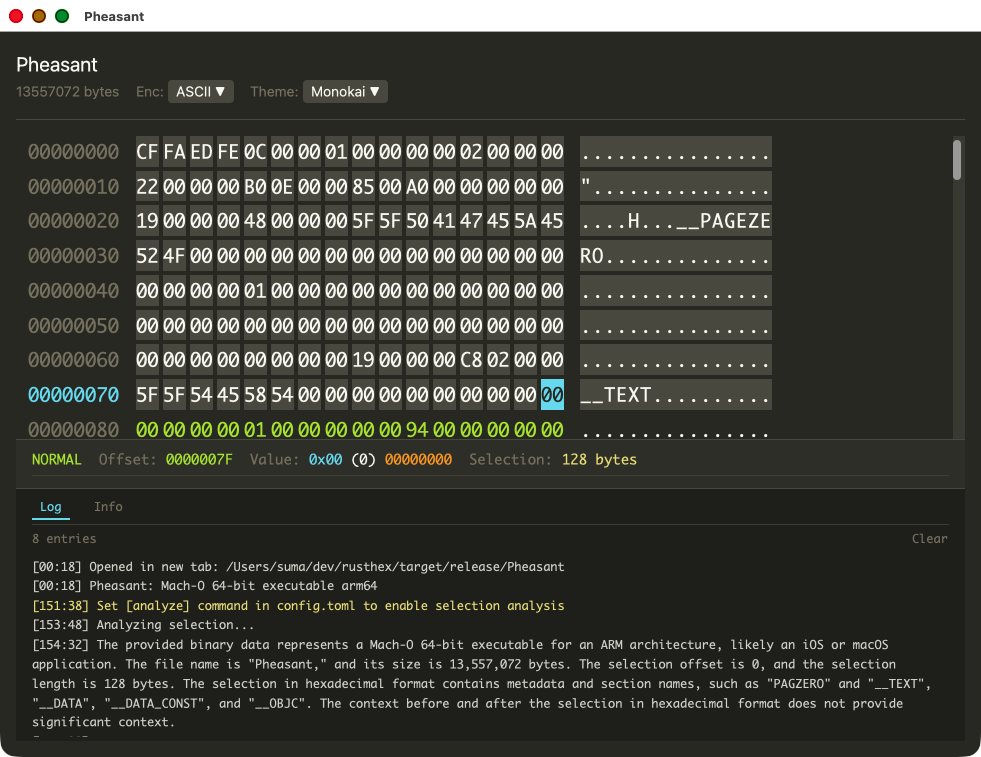The width and height of the screenshot is (981, 757).
Task: Click the CF byte at offset zero
Action: pyautogui.click(x=146, y=152)
